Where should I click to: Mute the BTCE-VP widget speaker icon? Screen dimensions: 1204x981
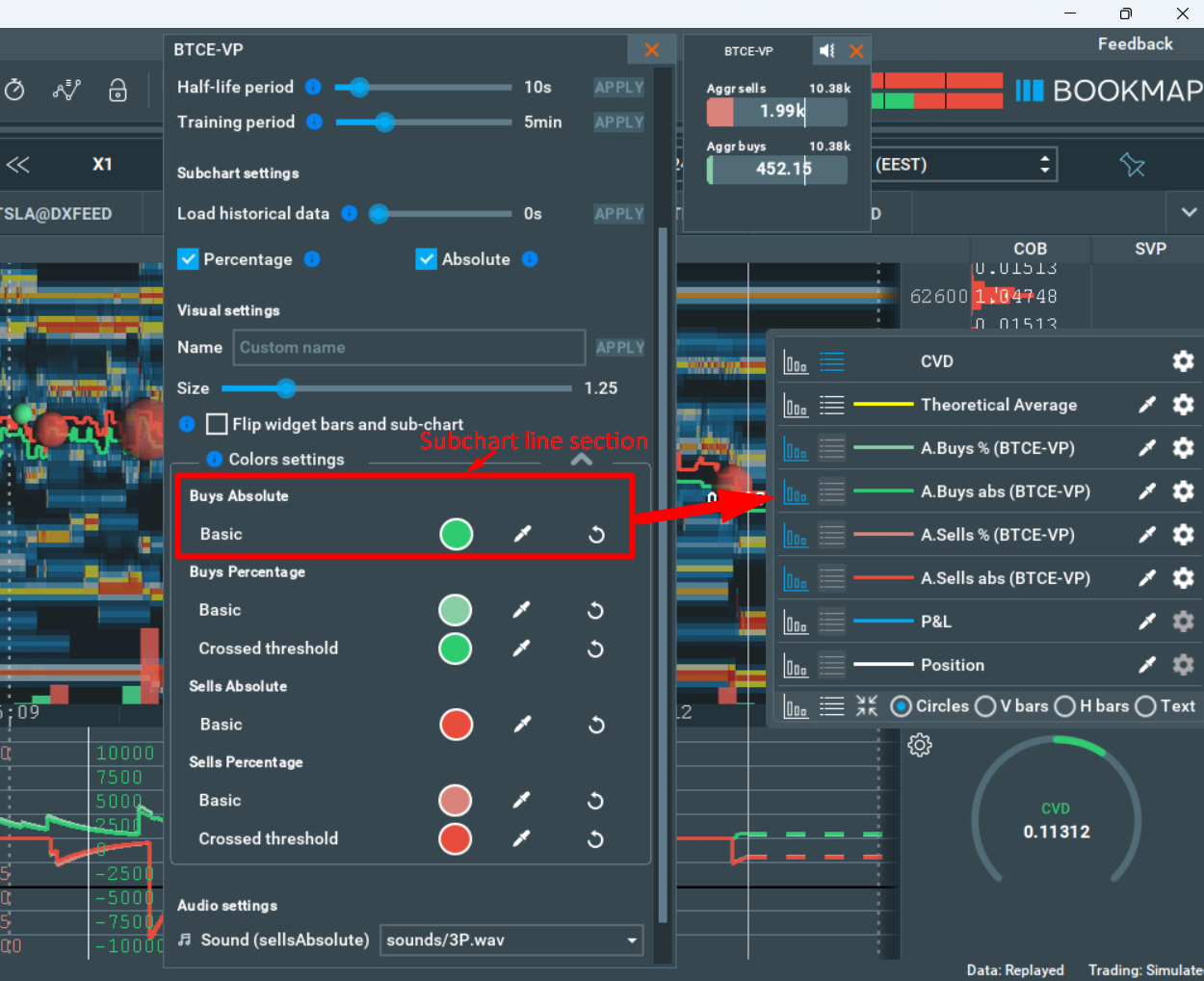824,50
